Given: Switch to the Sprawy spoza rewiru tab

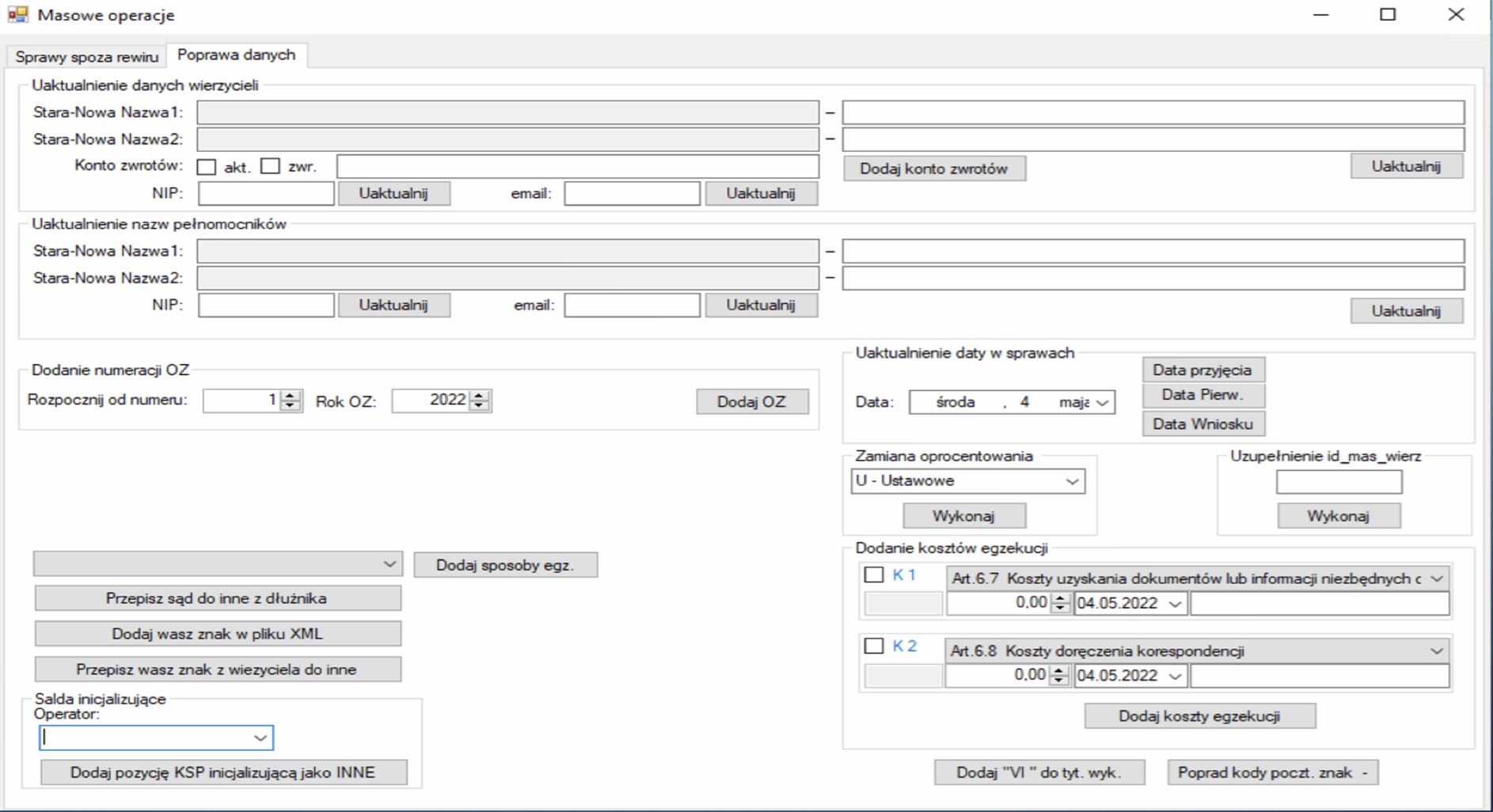Looking at the screenshot, I should (87, 57).
